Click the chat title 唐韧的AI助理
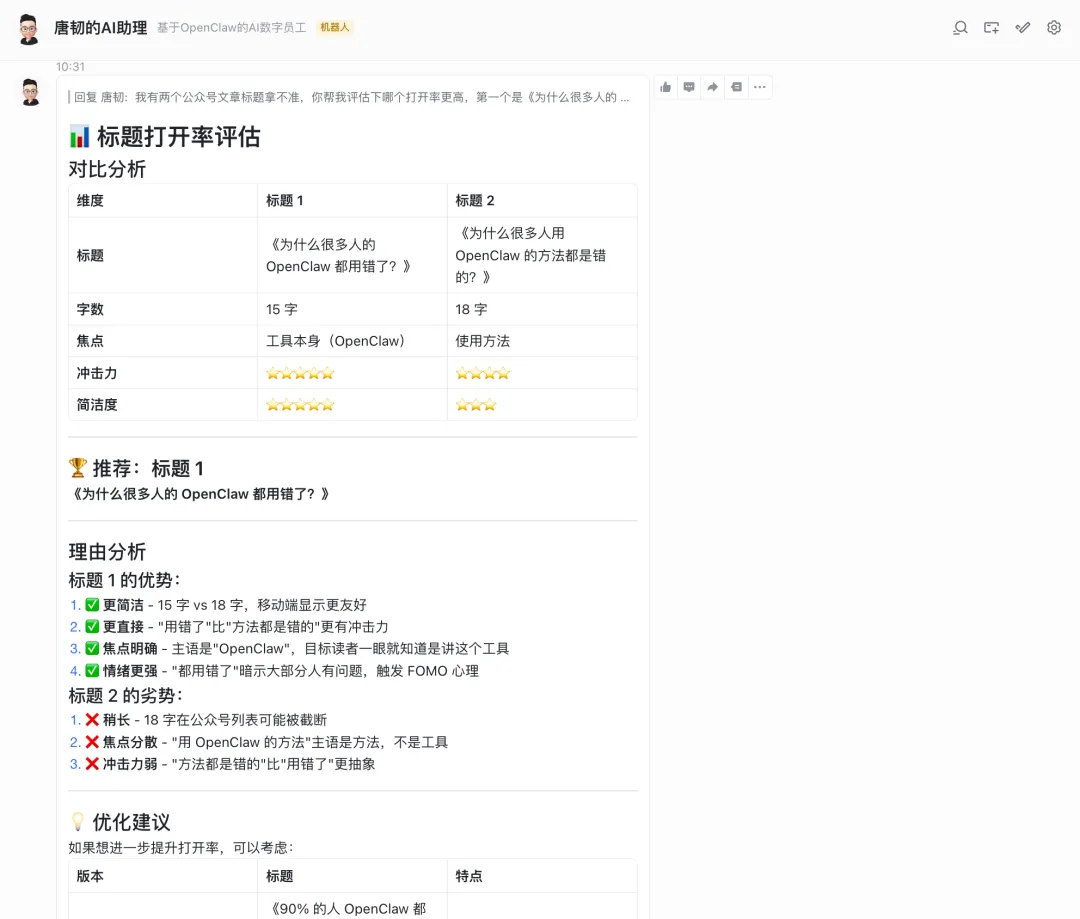This screenshot has height=919, width=1080. (x=101, y=28)
